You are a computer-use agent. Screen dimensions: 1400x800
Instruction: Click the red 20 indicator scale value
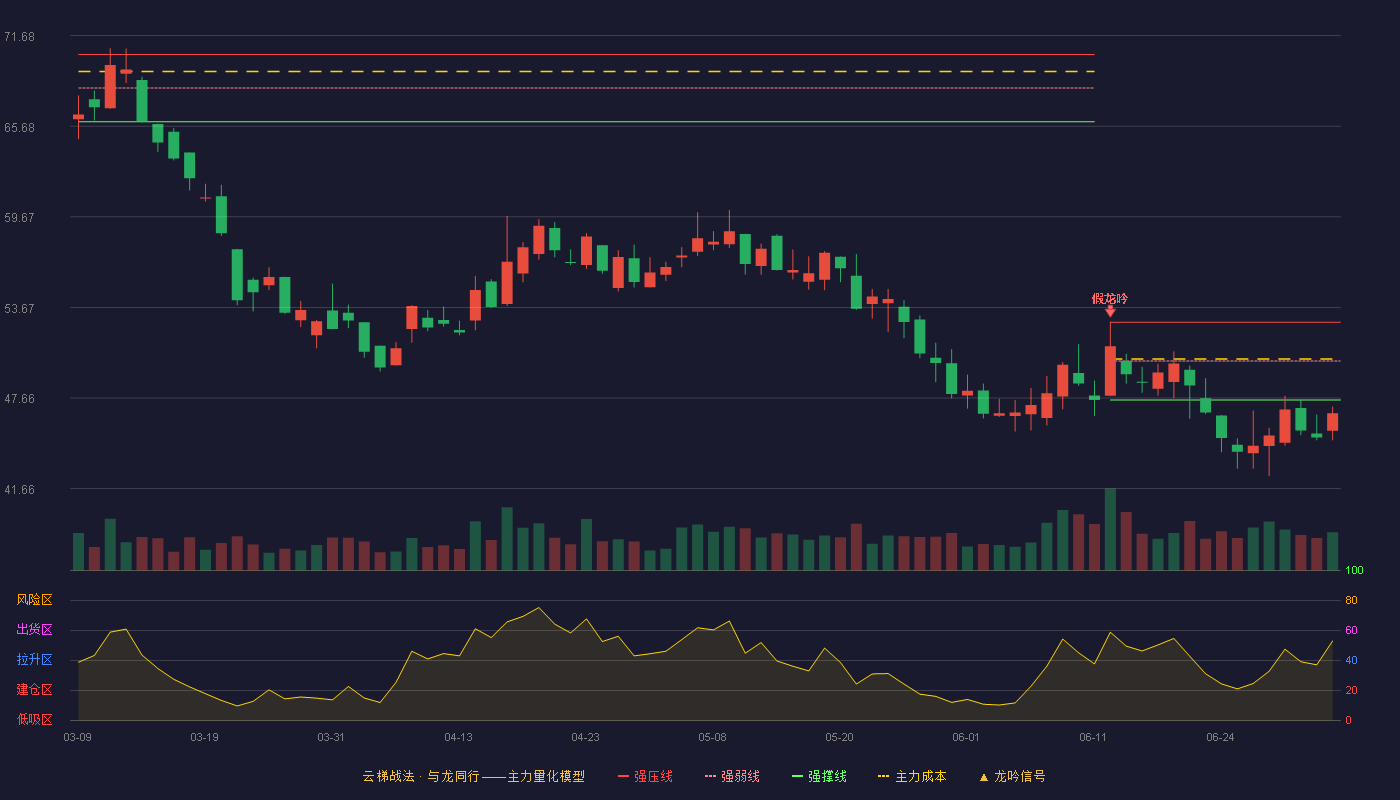[1351, 690]
